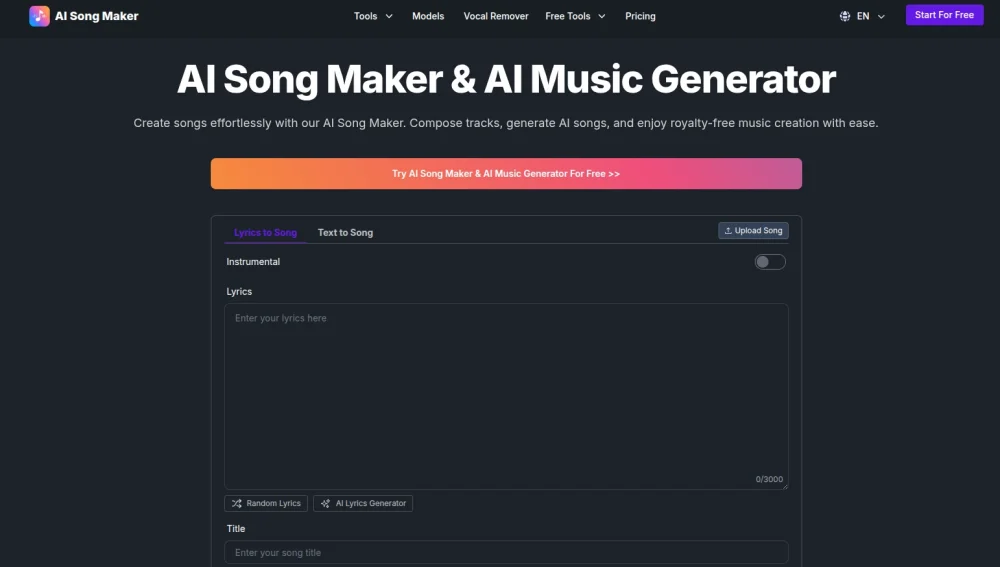Image resolution: width=1000 pixels, height=567 pixels.
Task: Open the Models menu item
Action: pos(428,16)
